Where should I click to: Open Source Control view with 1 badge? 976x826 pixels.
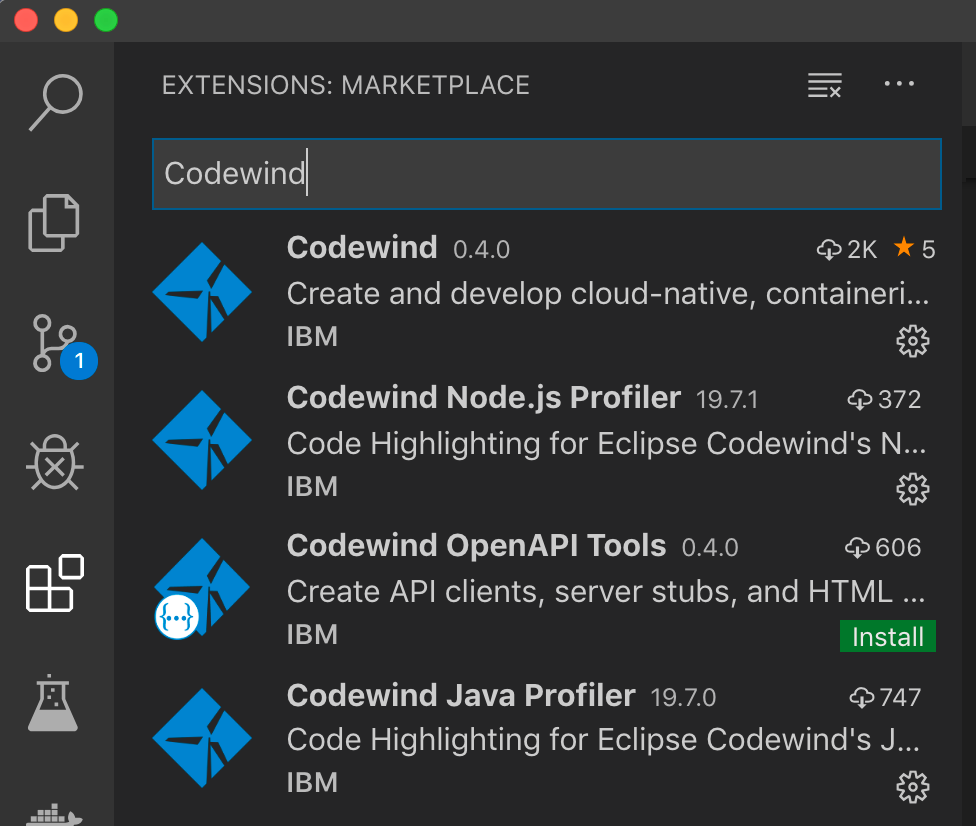(64, 346)
